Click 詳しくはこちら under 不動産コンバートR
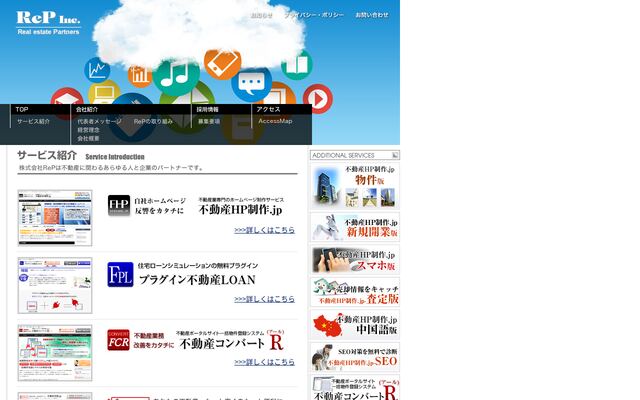The width and height of the screenshot is (640, 400). [264, 362]
